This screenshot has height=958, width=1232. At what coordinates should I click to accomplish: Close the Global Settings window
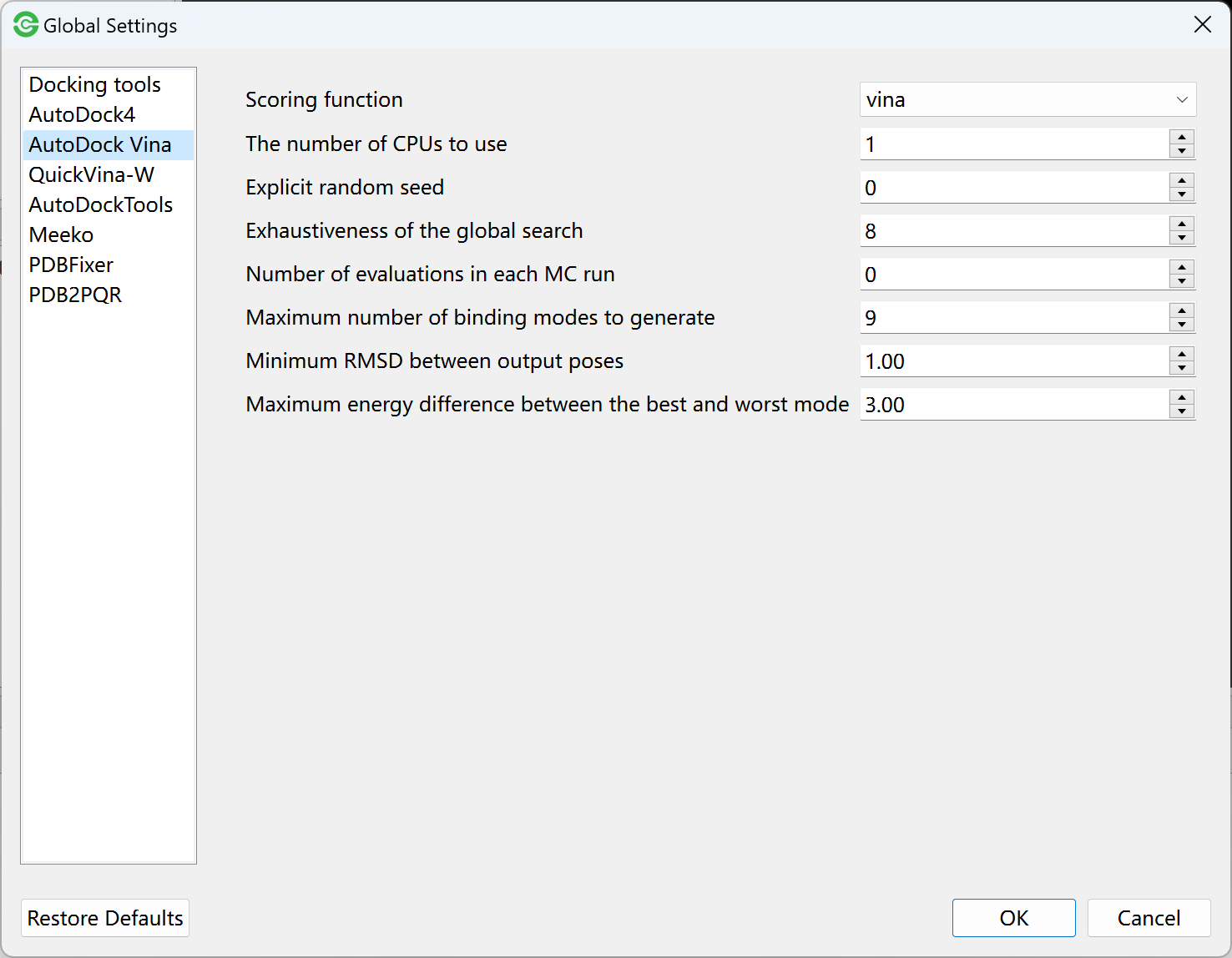point(1203,25)
